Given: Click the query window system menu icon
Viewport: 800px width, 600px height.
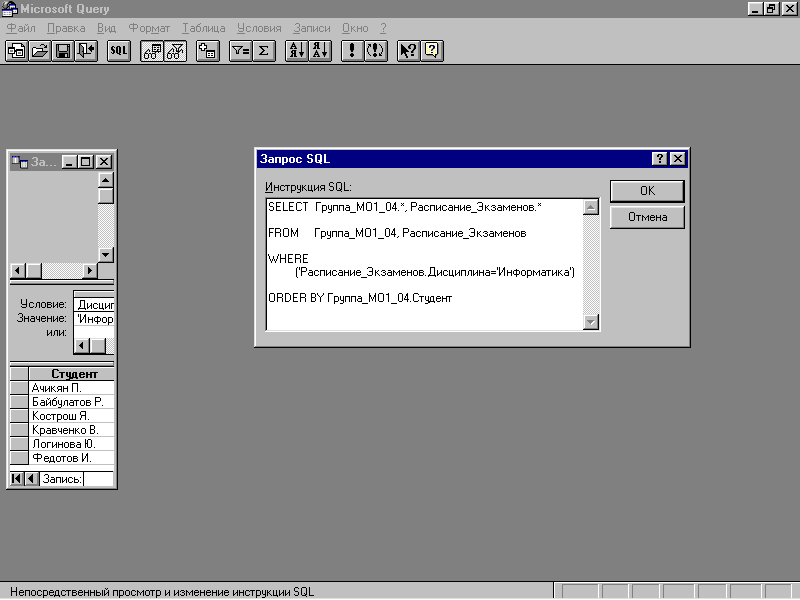Looking at the screenshot, I should 20,162.
